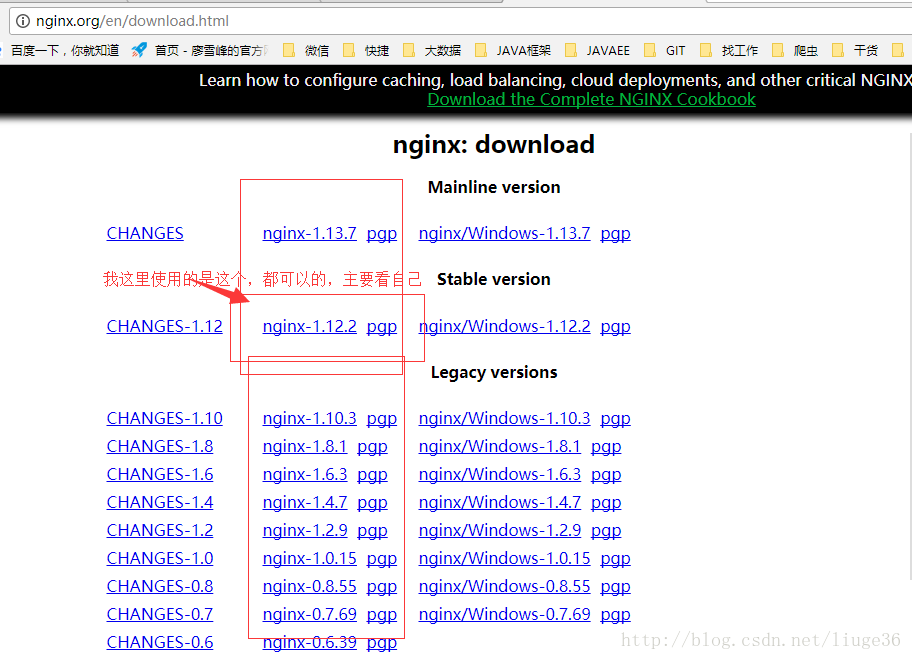Download nginx-1.4.7 source

pos(305,502)
